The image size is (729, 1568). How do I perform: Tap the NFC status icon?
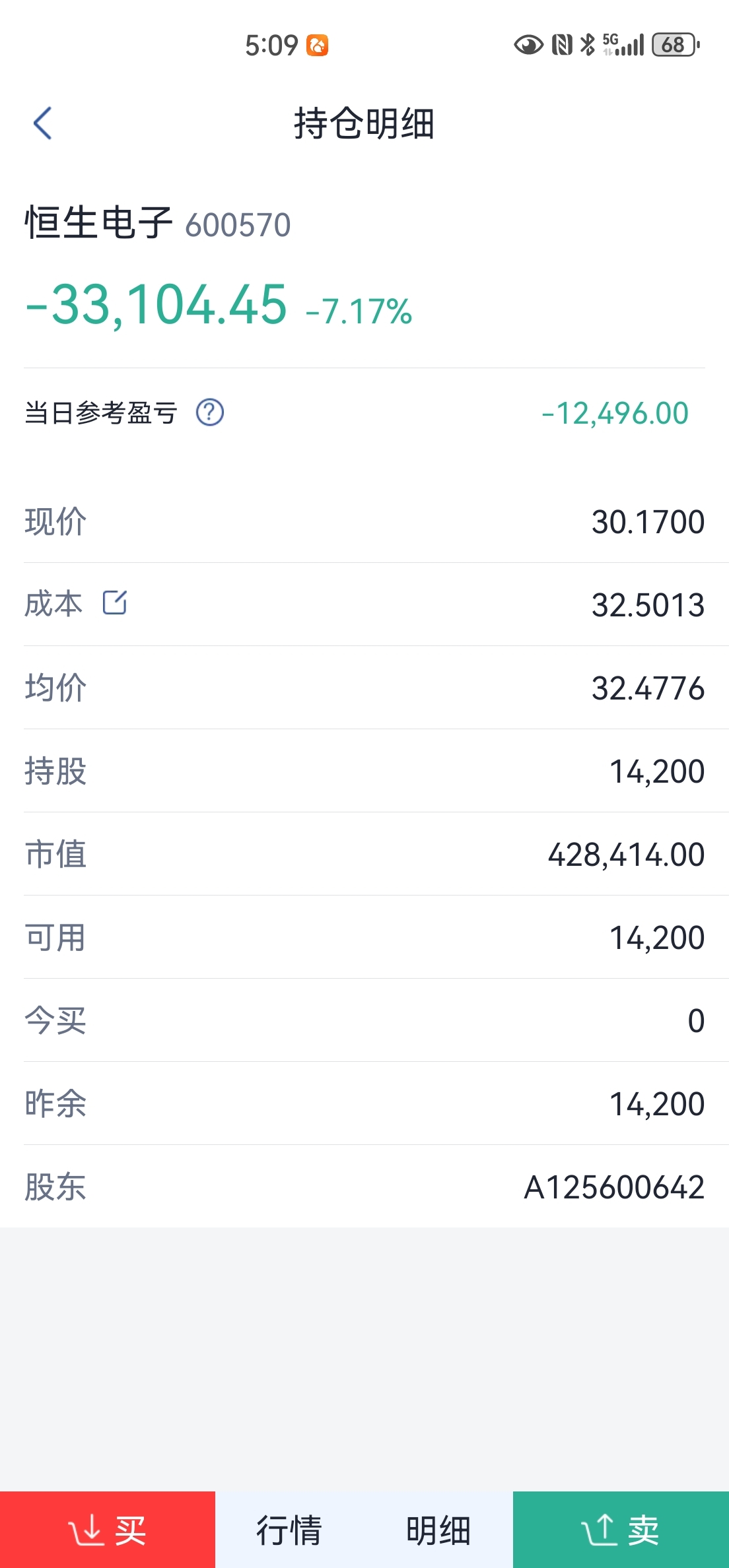pyautogui.click(x=562, y=45)
